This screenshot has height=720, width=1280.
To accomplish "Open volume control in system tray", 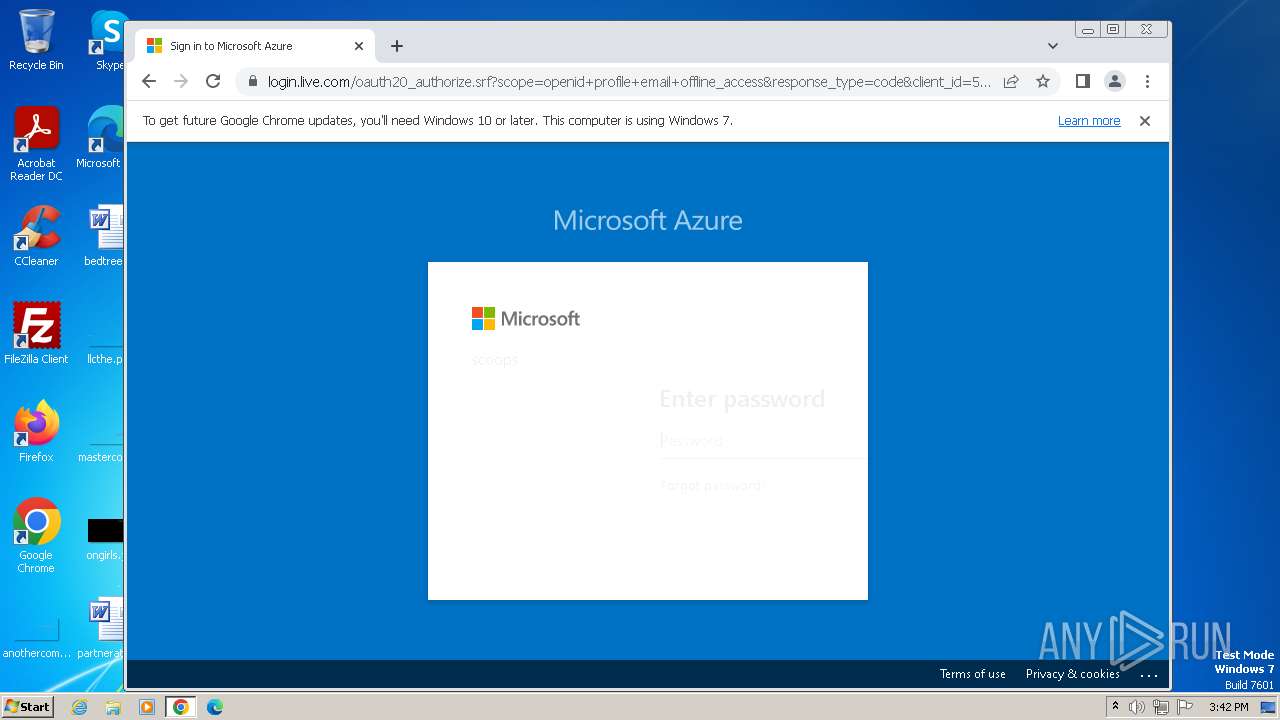I will 1137,707.
